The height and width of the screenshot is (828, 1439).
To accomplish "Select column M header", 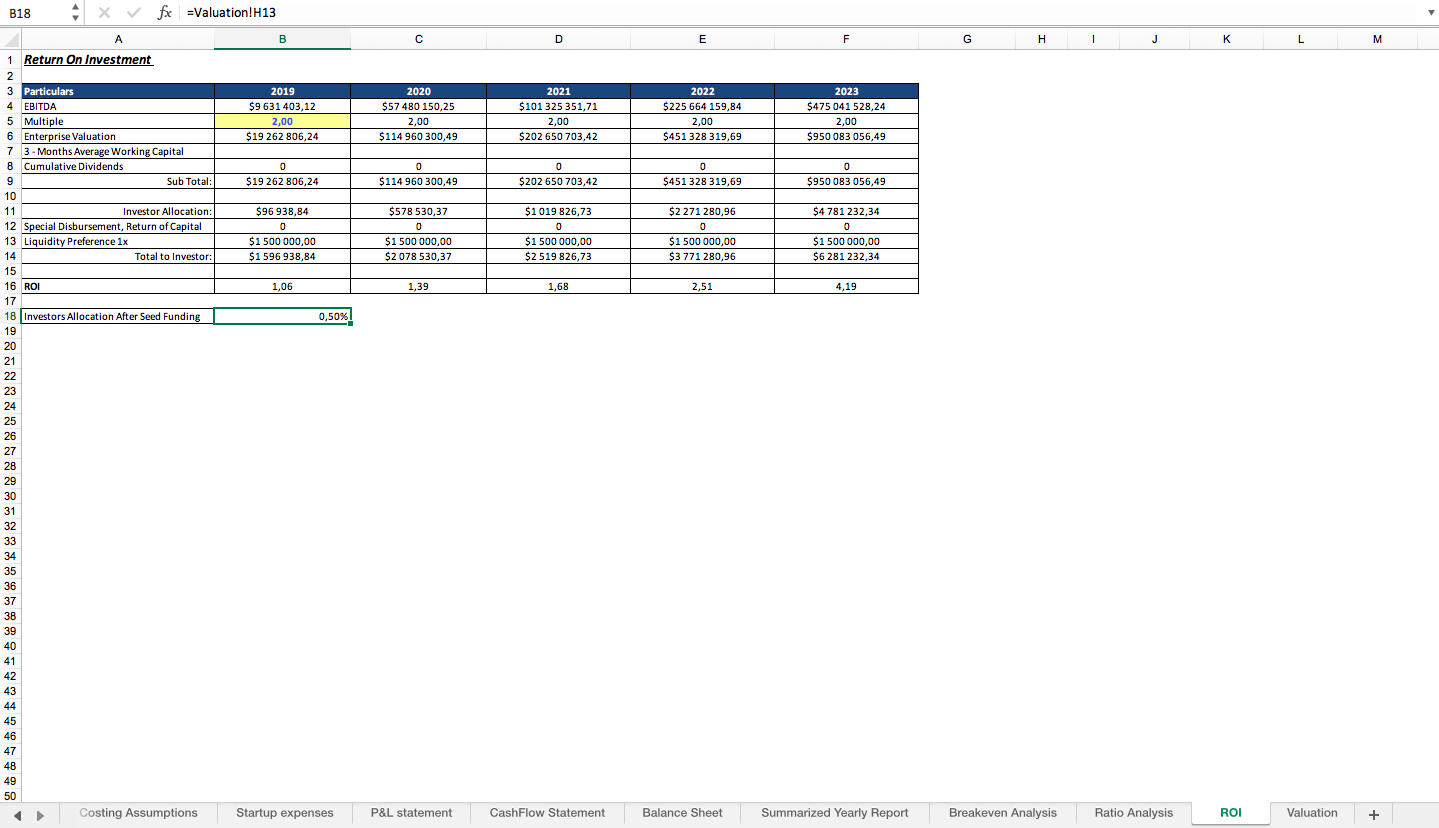I will click(x=1377, y=39).
